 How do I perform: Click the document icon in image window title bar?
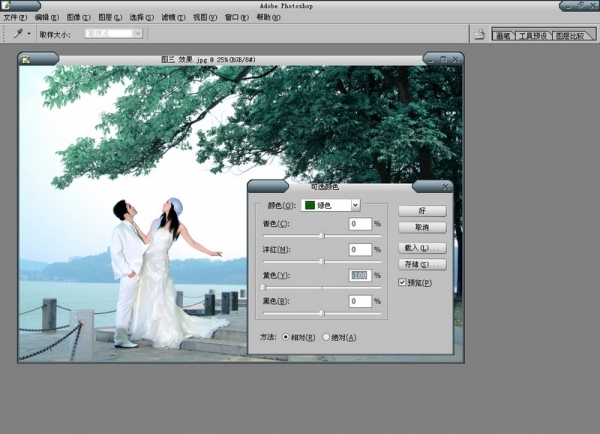tap(26, 59)
